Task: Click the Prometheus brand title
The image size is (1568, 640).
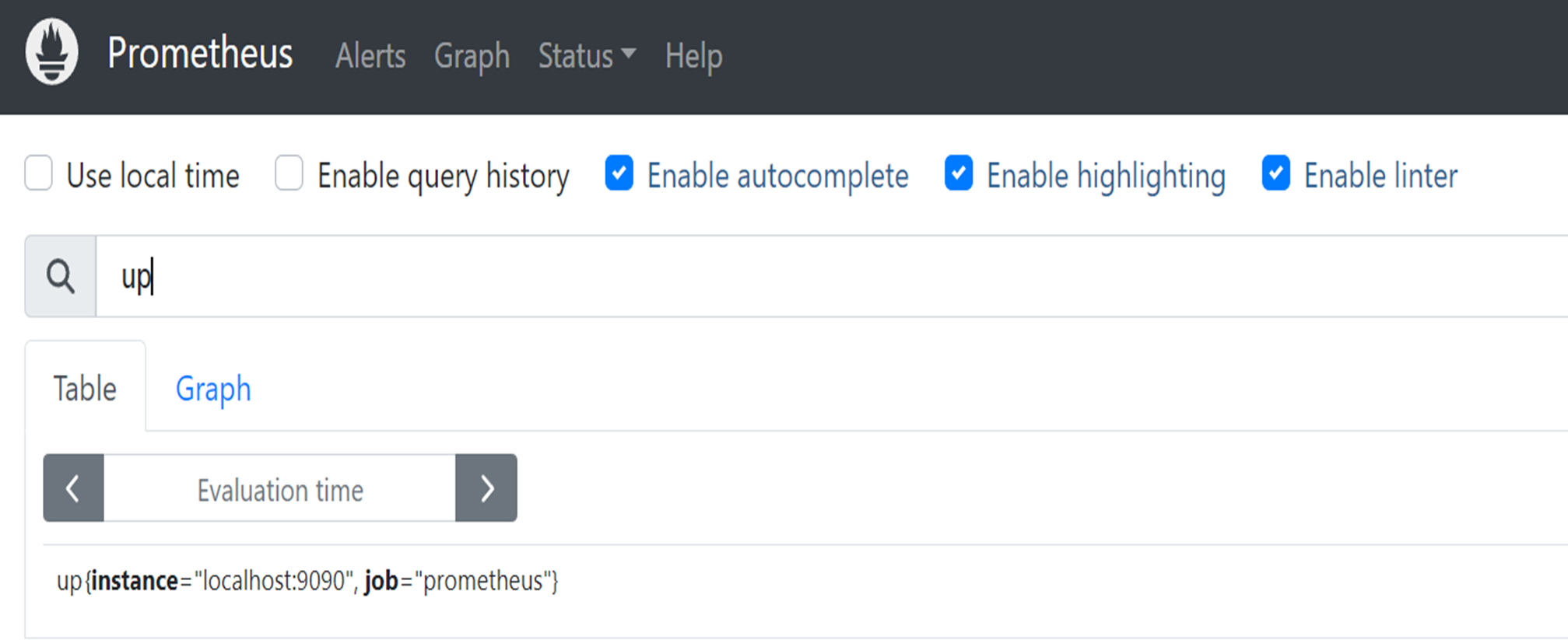Action: click(200, 53)
